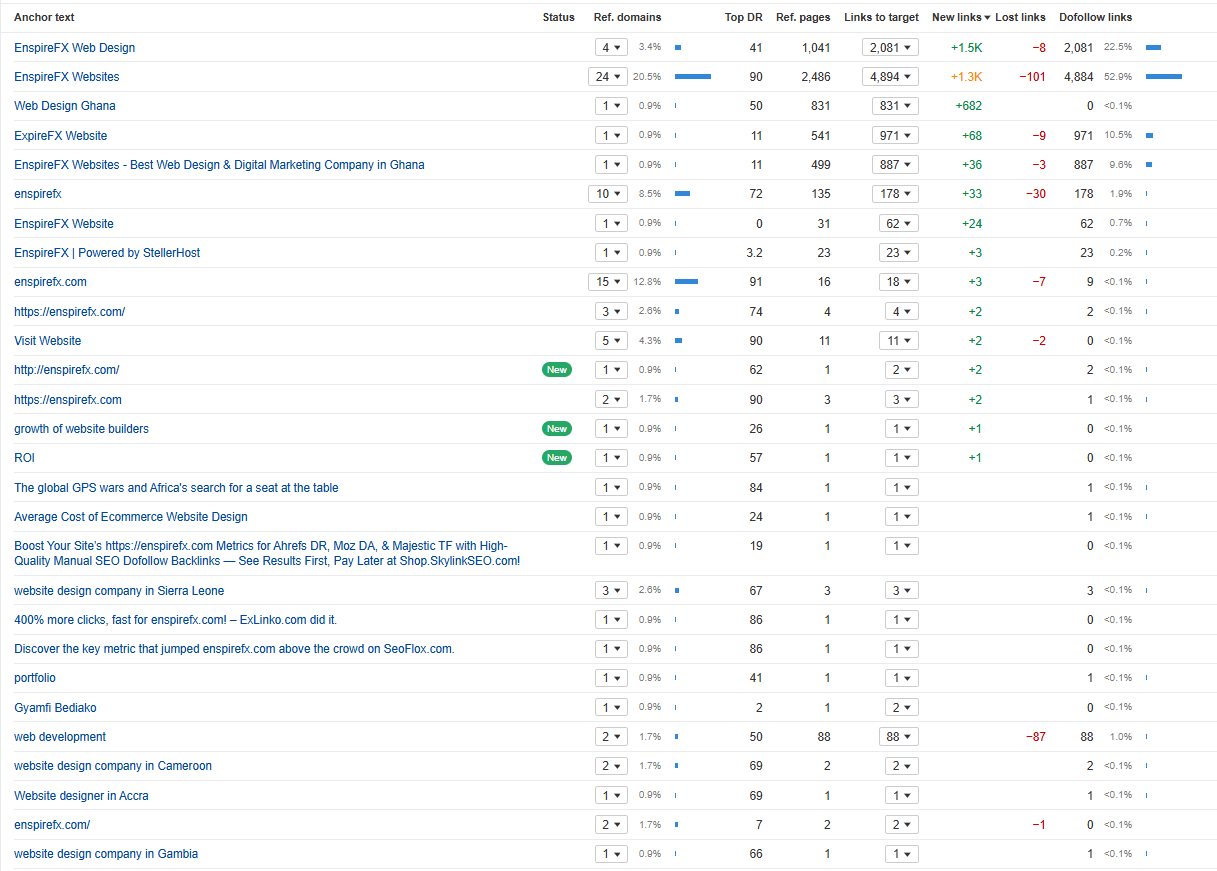Screen dimensions: 1217x871
Task: Open the 2,081 links to target dropdown
Action: [x=890, y=47]
